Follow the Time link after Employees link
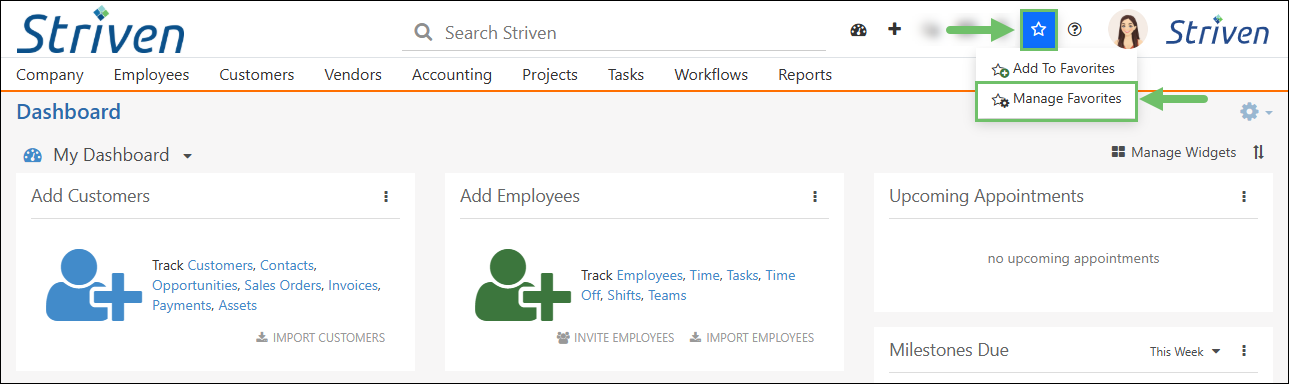The image size is (1289, 384). pos(704,275)
